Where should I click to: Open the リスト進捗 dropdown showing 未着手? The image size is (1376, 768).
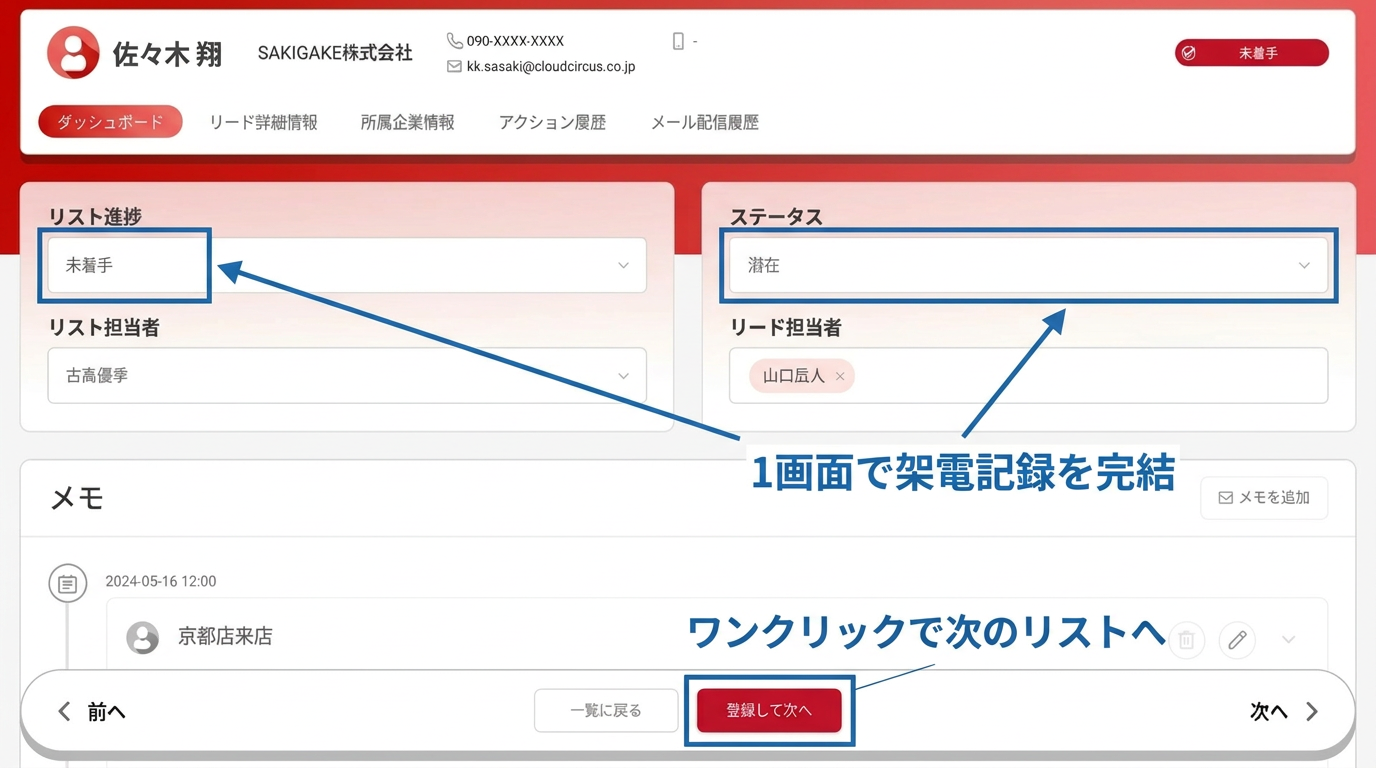tap(347, 265)
